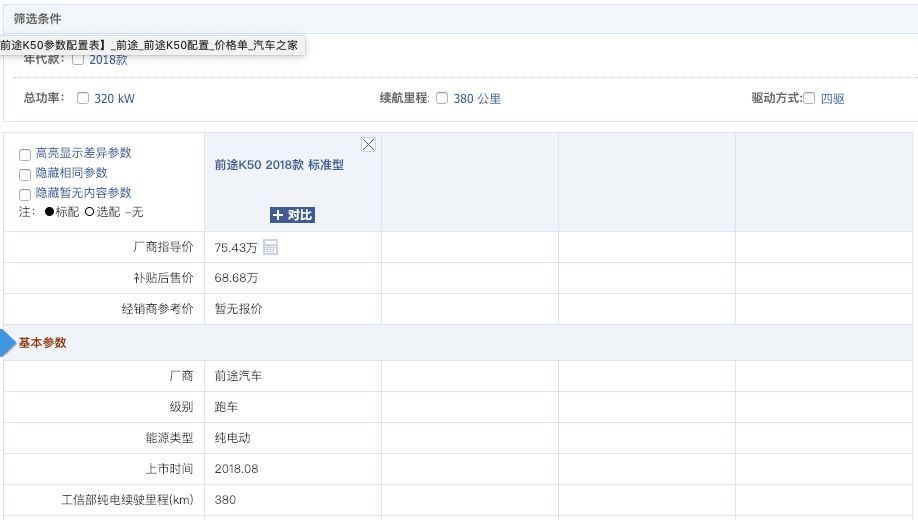Click the 四驱 link text
Viewport: 918px width, 520px height.
(x=832, y=99)
